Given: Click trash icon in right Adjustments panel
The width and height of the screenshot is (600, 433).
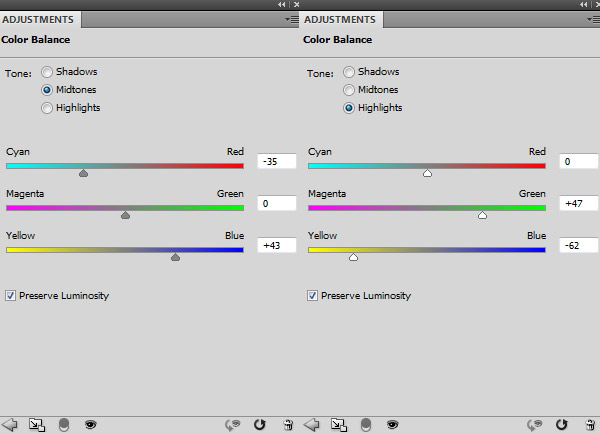Looking at the screenshot, I should [x=588, y=424].
